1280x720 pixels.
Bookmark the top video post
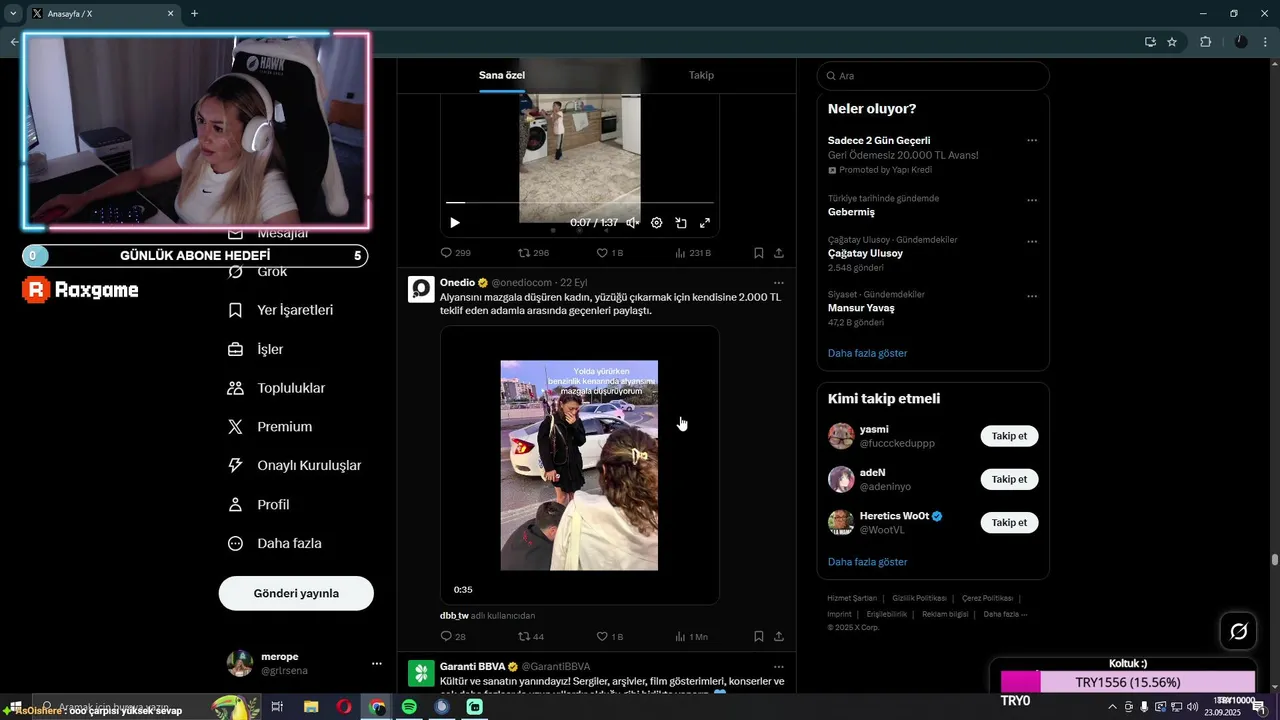coord(759,253)
